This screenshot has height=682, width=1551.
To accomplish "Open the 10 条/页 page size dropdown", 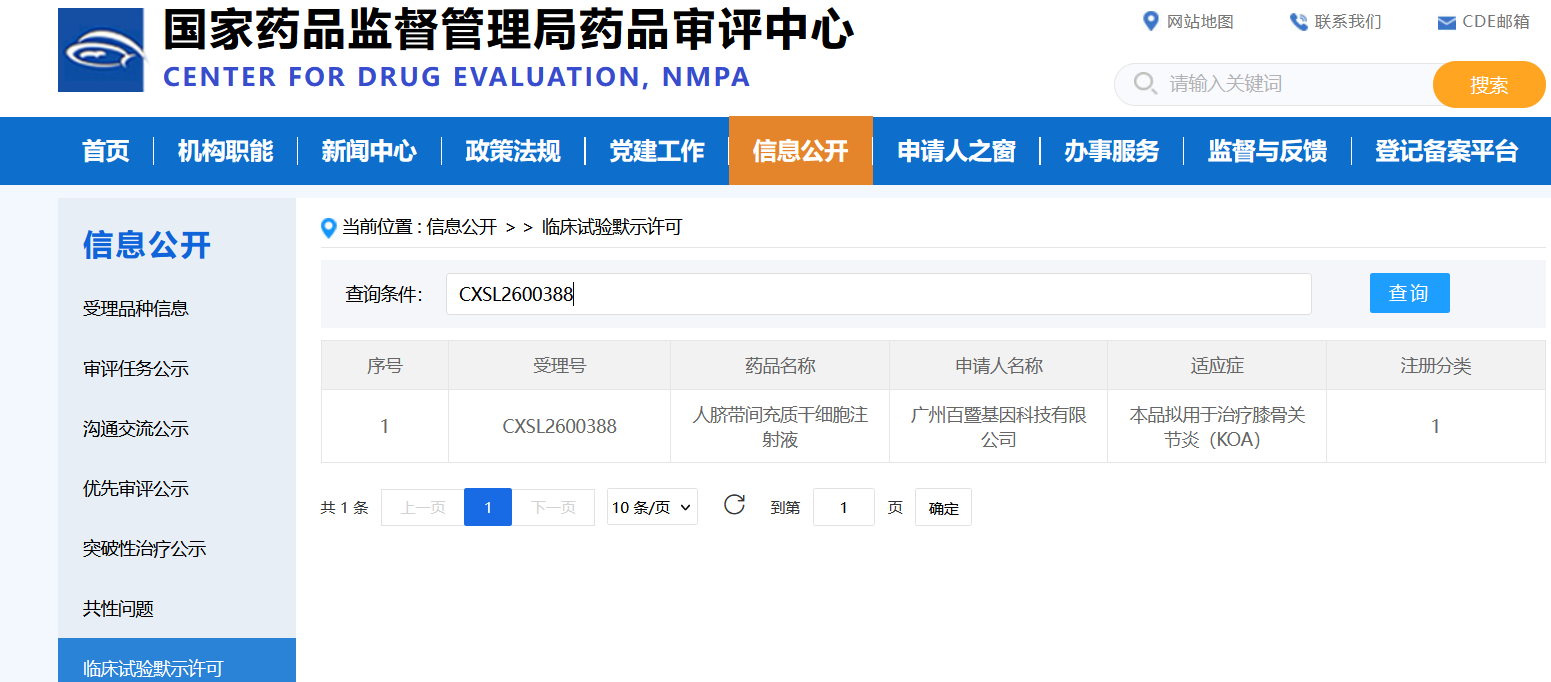I will coord(652,507).
